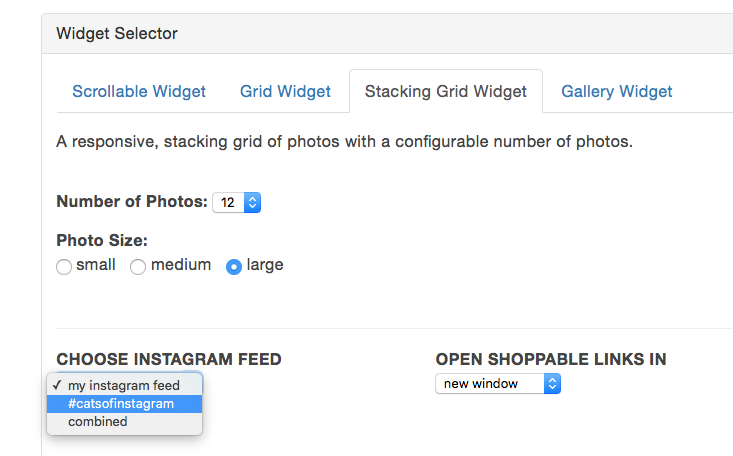Select the large photo size radio button

[234, 267]
